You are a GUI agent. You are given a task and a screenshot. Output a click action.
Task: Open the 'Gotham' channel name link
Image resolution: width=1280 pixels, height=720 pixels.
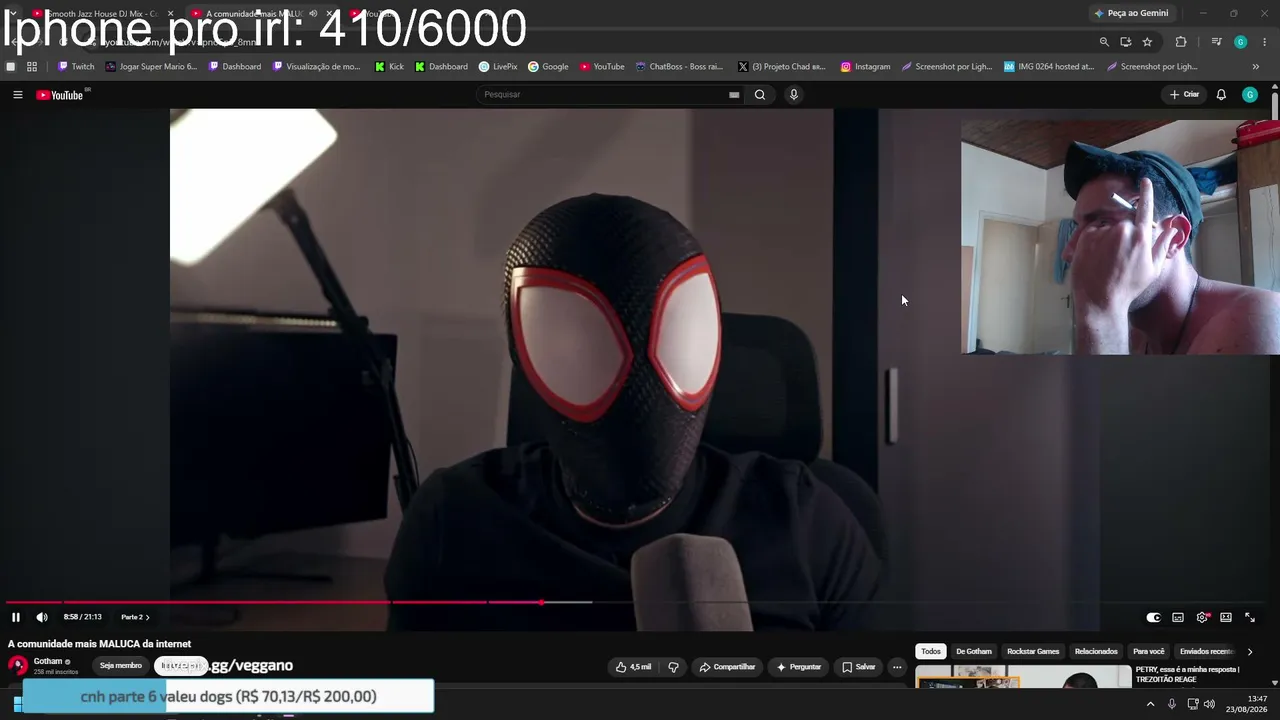48,661
